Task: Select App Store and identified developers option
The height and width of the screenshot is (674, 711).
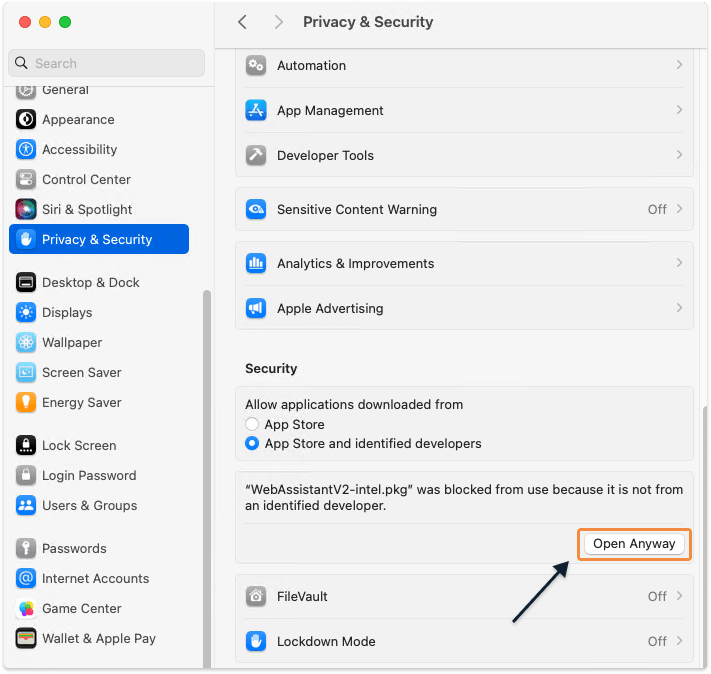Action: tap(252, 443)
